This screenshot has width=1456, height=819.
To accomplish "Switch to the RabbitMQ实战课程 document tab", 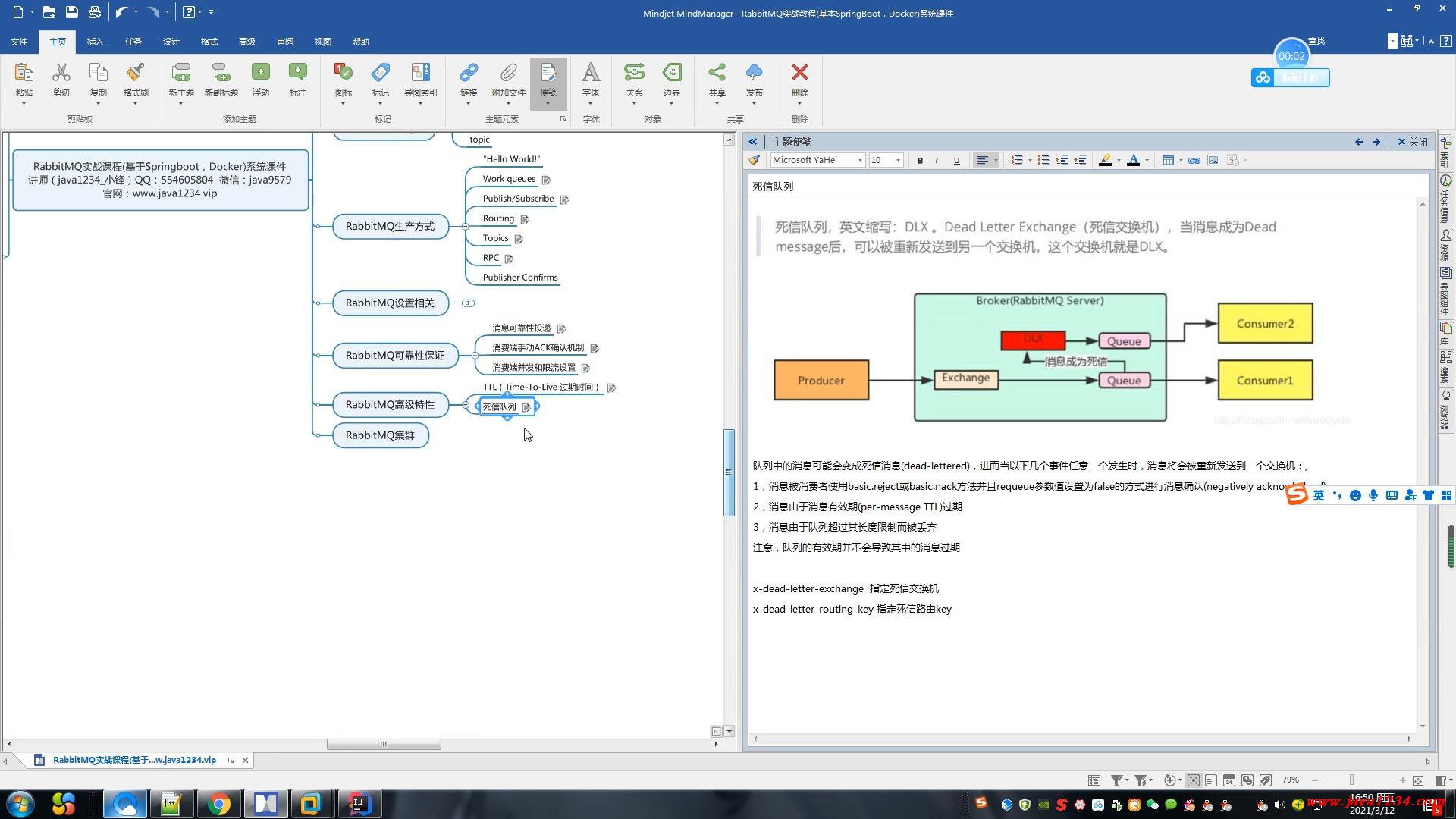I will coord(134,760).
